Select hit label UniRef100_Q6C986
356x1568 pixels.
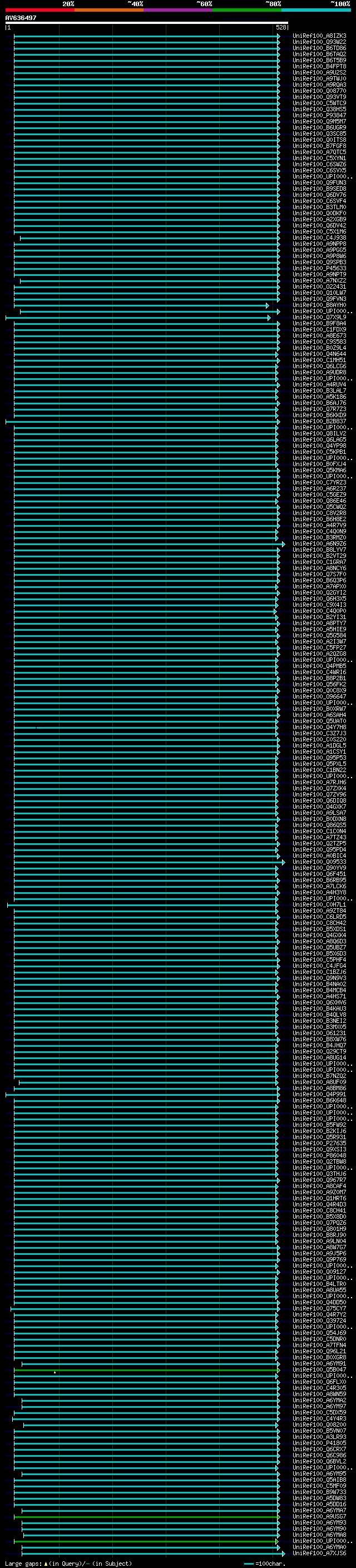tap(319, 1456)
